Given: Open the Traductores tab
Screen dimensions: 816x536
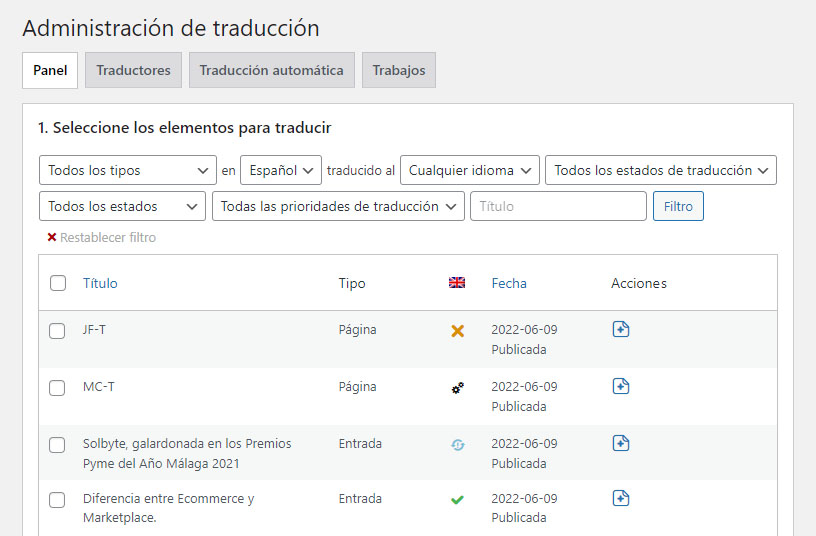Looking at the screenshot, I should (133, 70).
